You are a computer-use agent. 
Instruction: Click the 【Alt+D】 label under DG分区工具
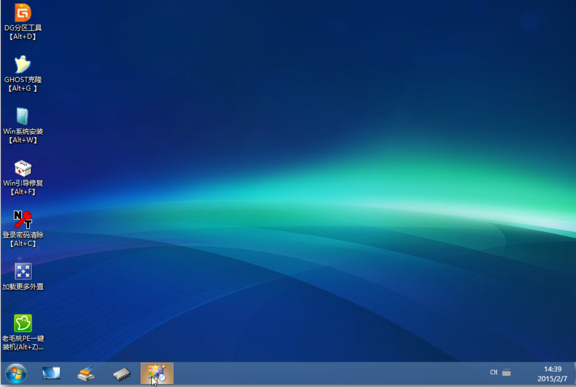coord(23,36)
